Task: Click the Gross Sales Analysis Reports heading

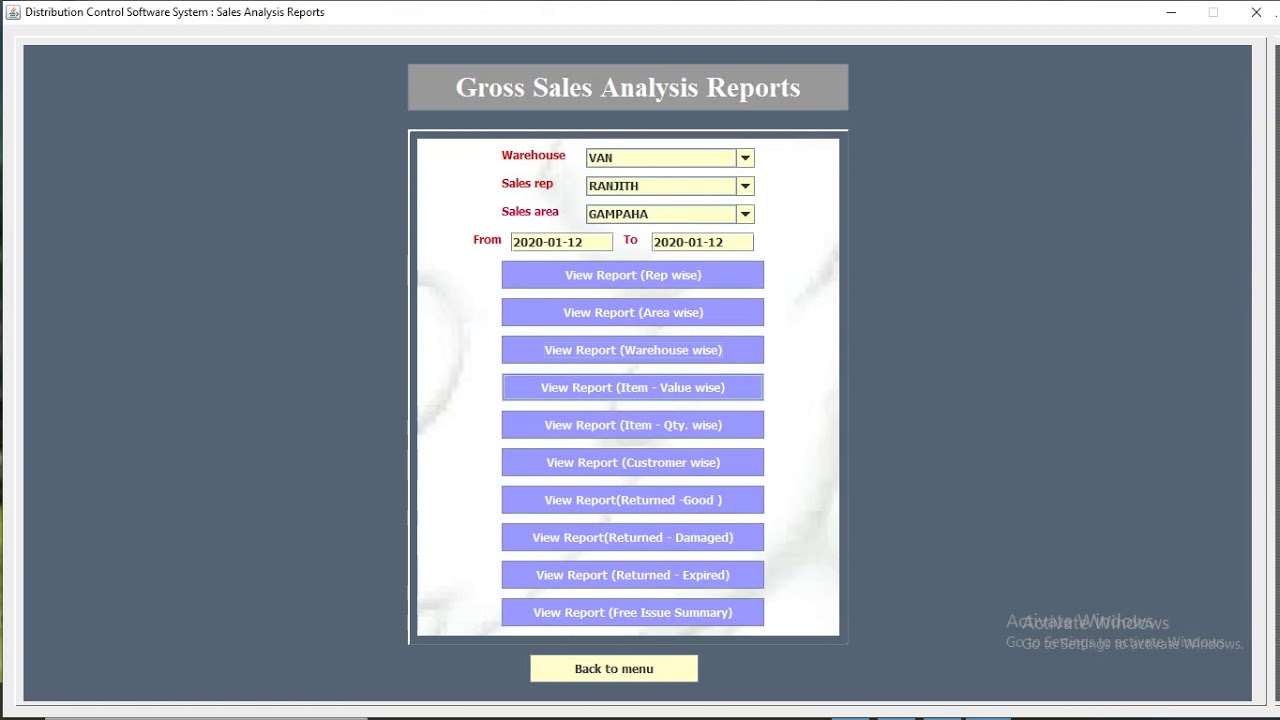Action: tap(628, 87)
